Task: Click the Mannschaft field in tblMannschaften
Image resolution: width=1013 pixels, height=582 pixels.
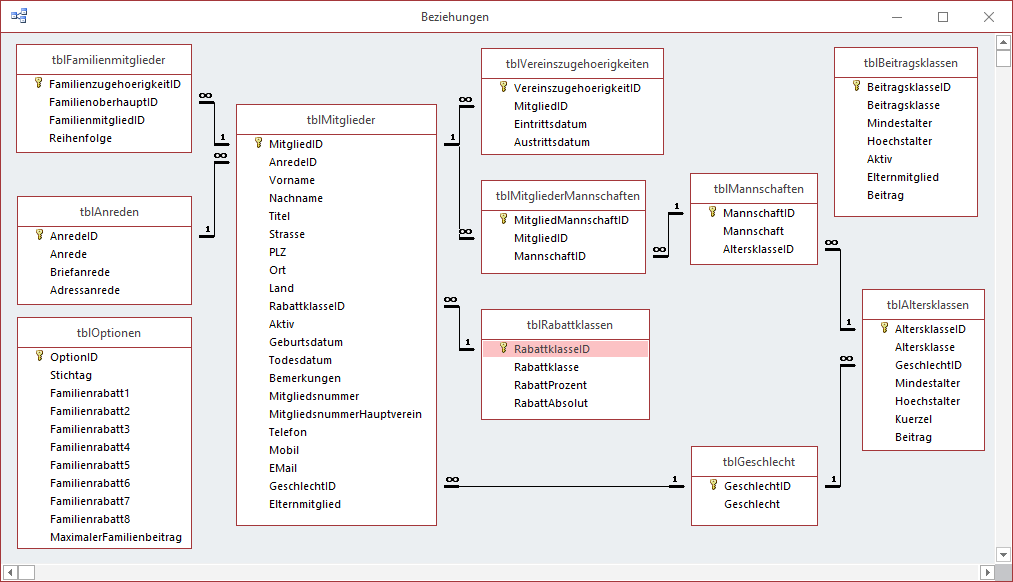Action: pos(753,231)
